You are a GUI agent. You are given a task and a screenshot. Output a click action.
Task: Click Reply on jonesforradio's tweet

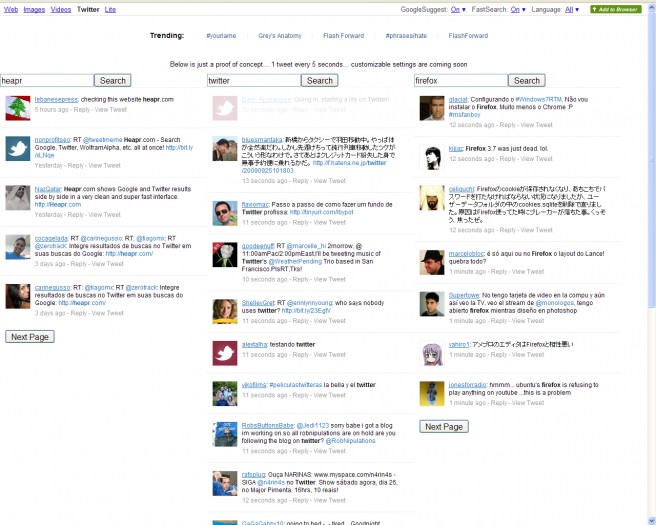[499, 403]
